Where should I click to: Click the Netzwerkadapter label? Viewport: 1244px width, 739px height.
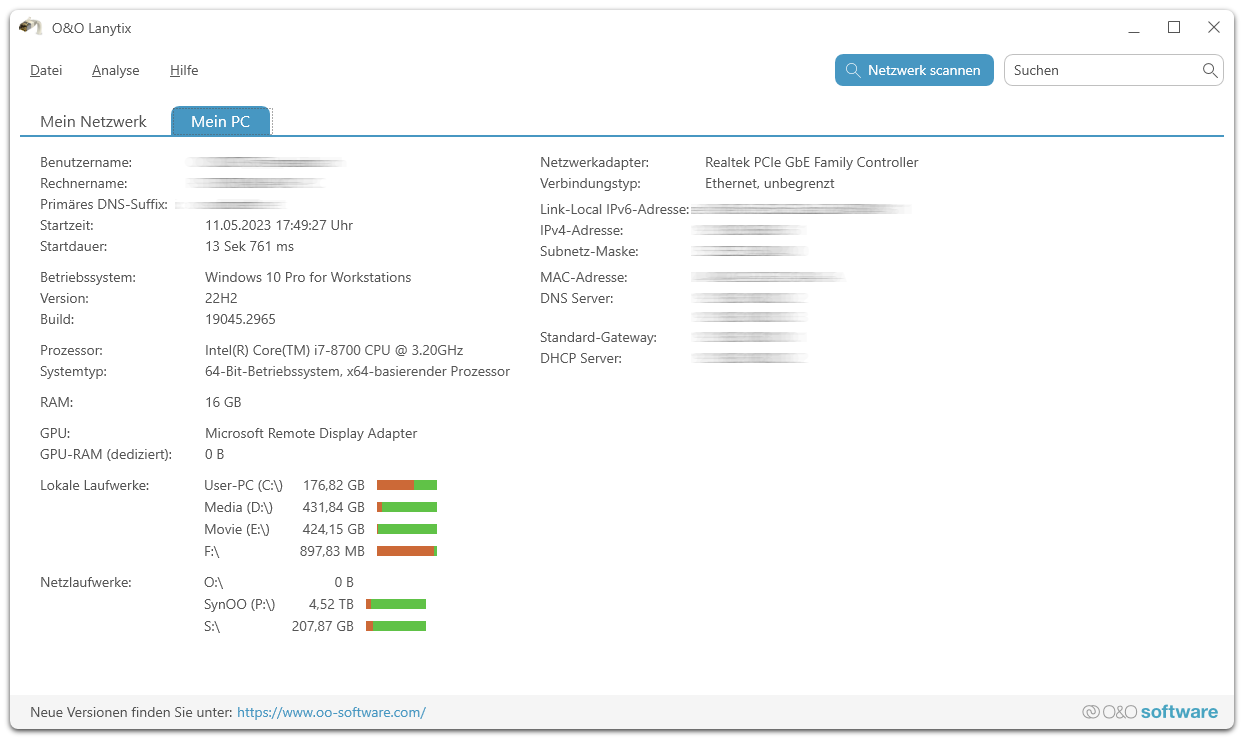pos(595,162)
